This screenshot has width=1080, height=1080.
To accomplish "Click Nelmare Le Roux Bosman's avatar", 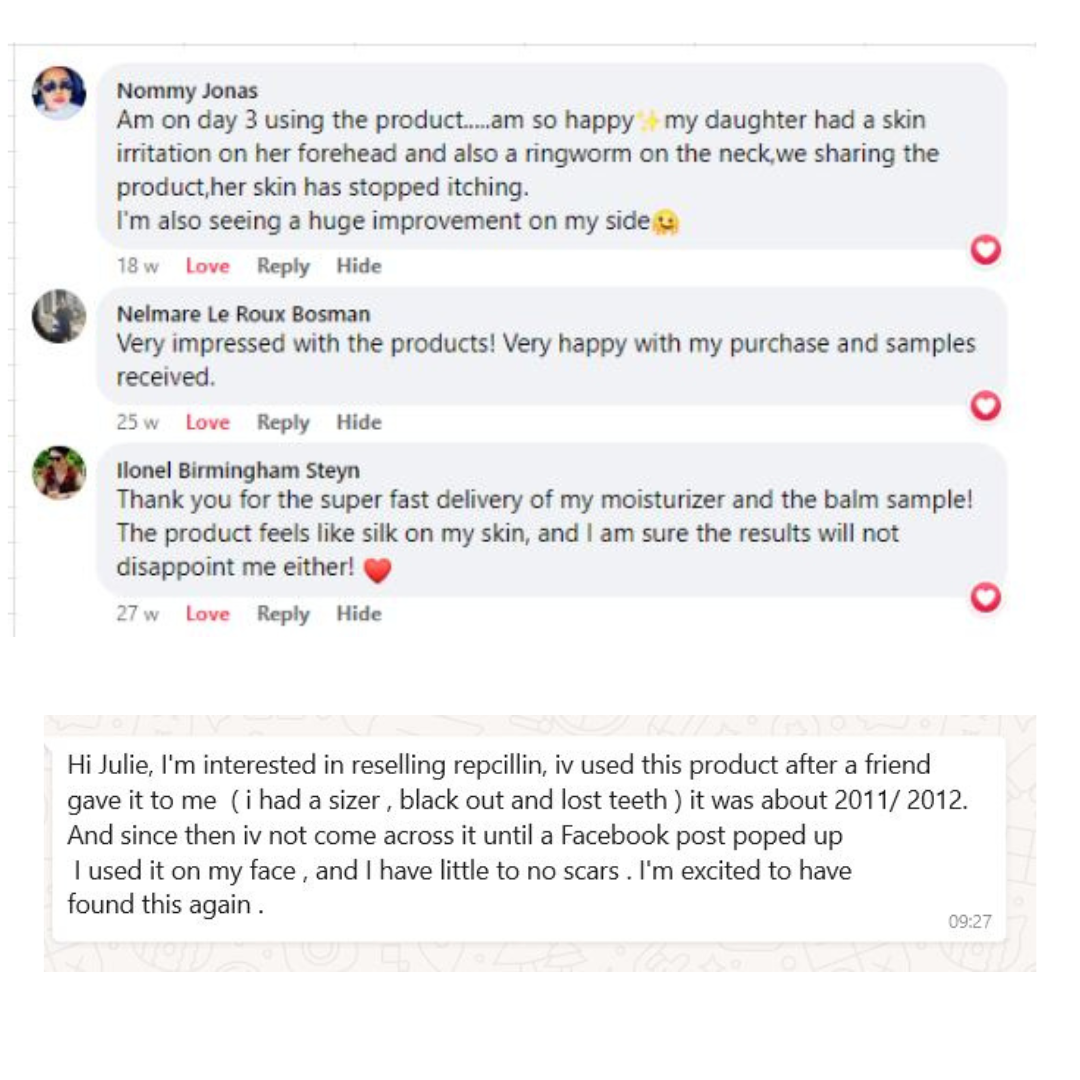I will tap(59, 316).
